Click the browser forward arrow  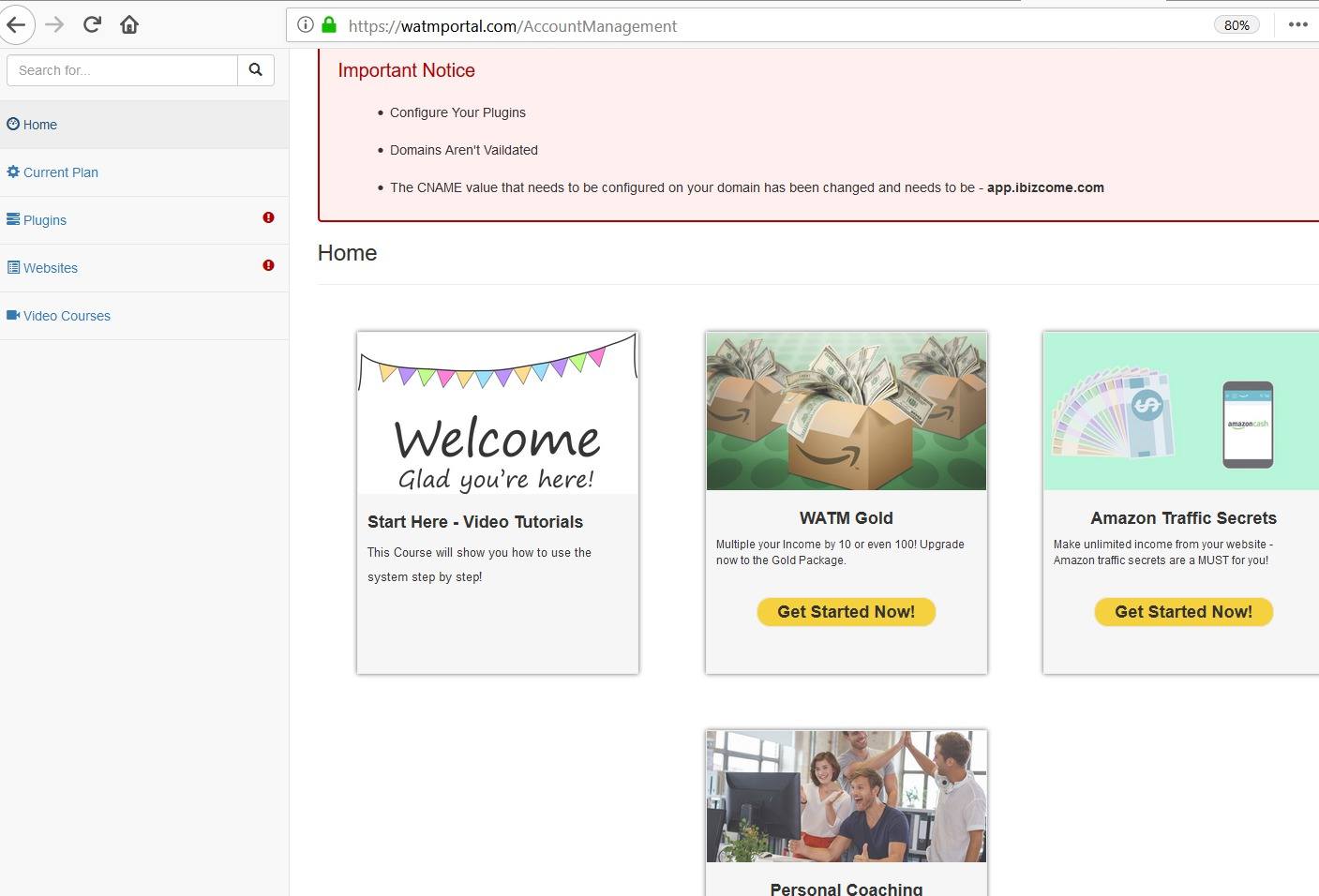pos(54,25)
